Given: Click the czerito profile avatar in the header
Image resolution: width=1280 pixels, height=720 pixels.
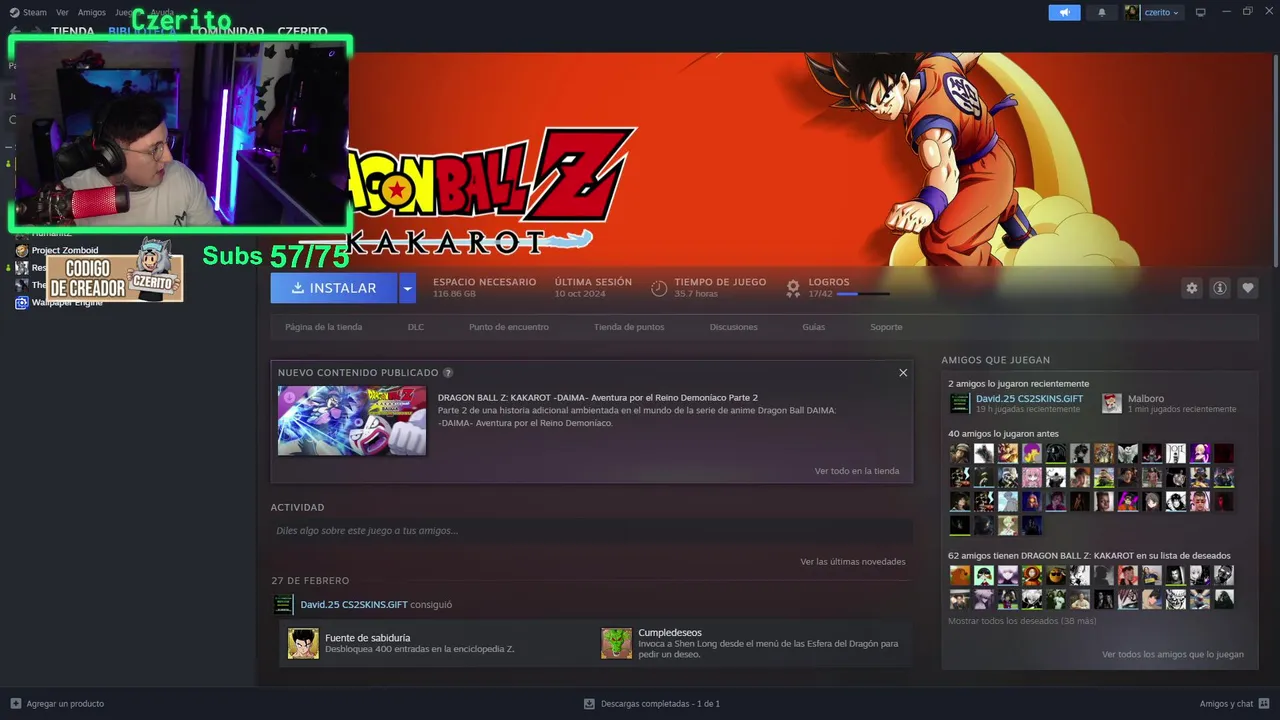Looking at the screenshot, I should tap(1132, 12).
